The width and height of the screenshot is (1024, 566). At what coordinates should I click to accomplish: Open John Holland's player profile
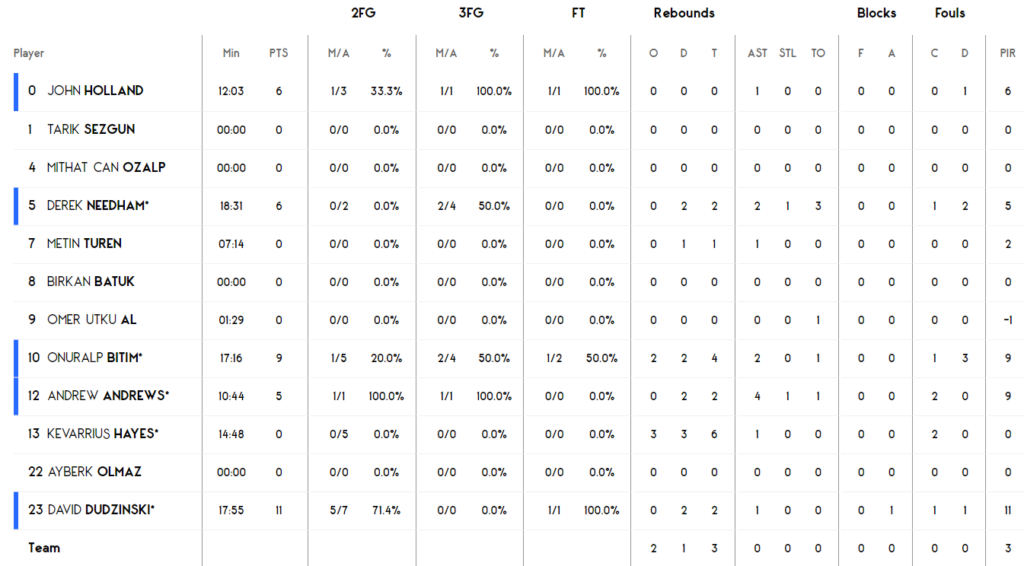[x=95, y=91]
